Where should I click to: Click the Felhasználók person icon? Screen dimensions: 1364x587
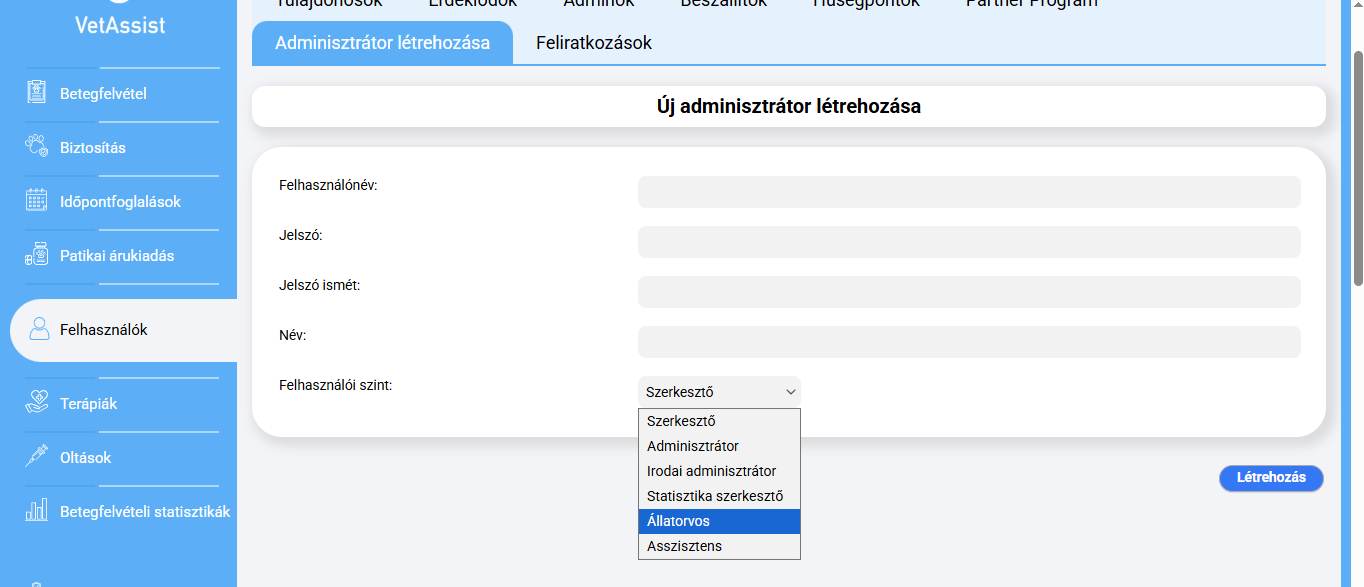(x=39, y=329)
